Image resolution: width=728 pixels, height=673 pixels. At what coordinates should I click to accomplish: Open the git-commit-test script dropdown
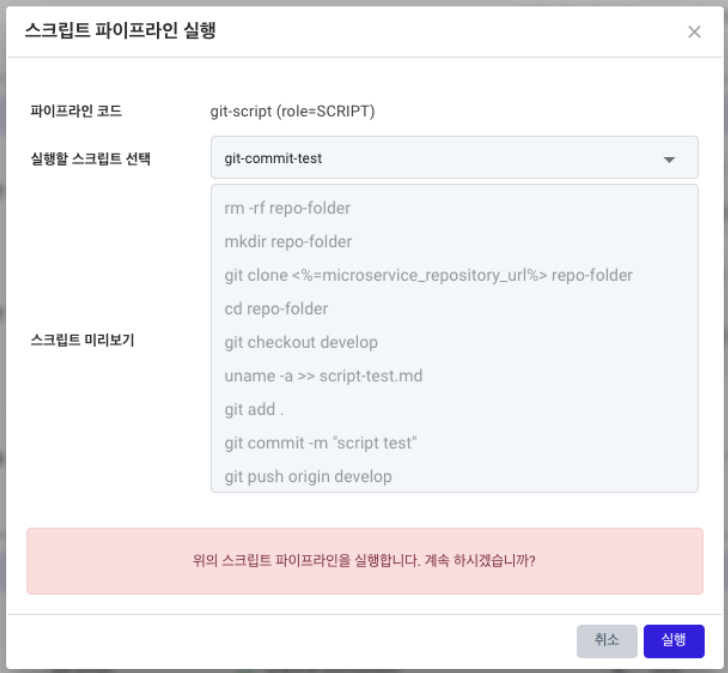point(454,158)
